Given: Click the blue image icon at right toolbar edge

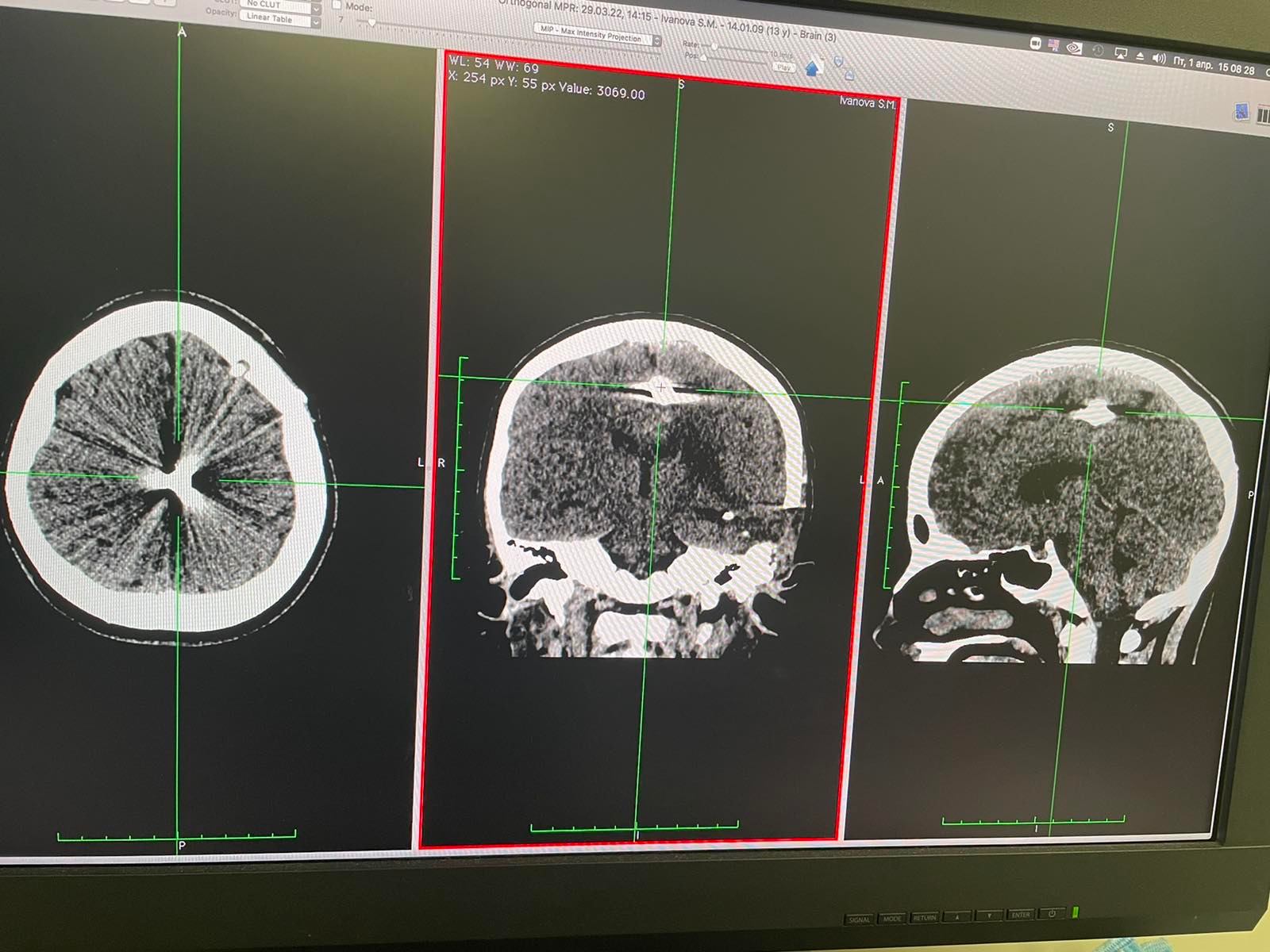Looking at the screenshot, I should [x=1241, y=113].
